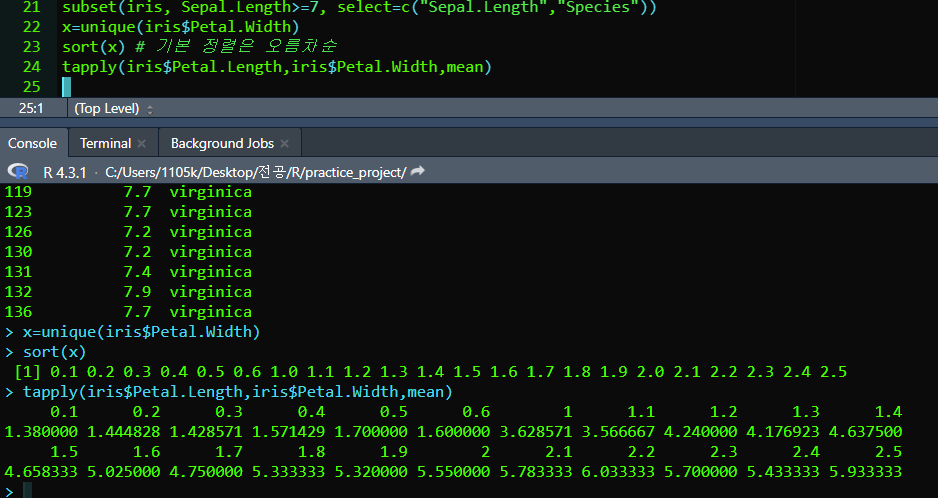Click the mean value 4.637500
The width and height of the screenshot is (938, 498).
[866, 432]
